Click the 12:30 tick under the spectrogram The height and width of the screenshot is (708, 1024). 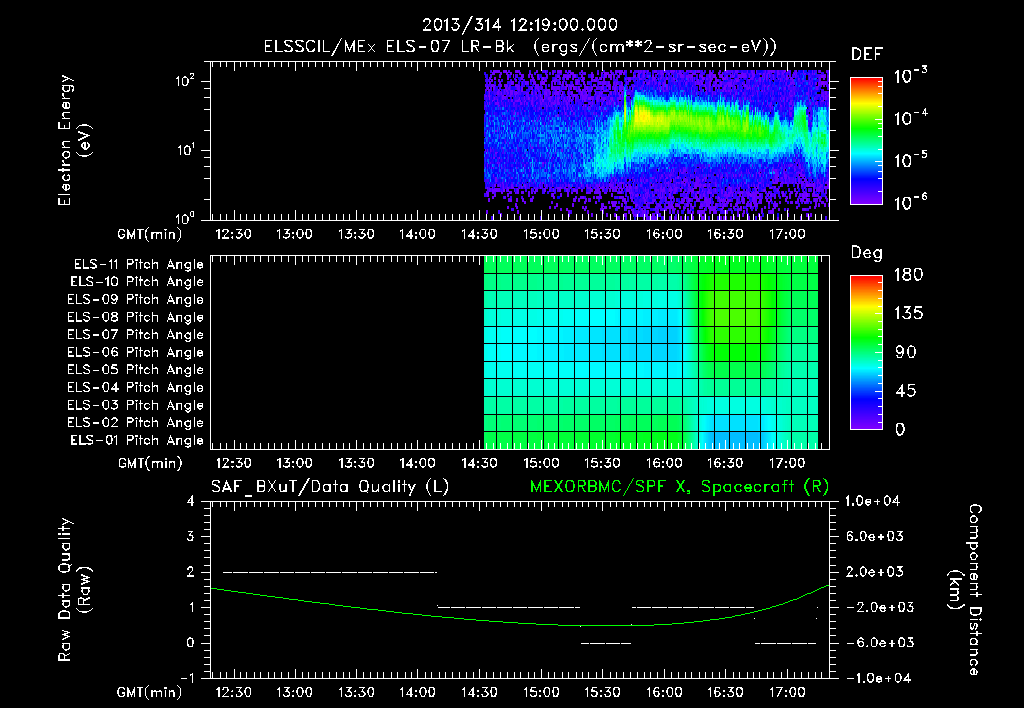coord(233,234)
